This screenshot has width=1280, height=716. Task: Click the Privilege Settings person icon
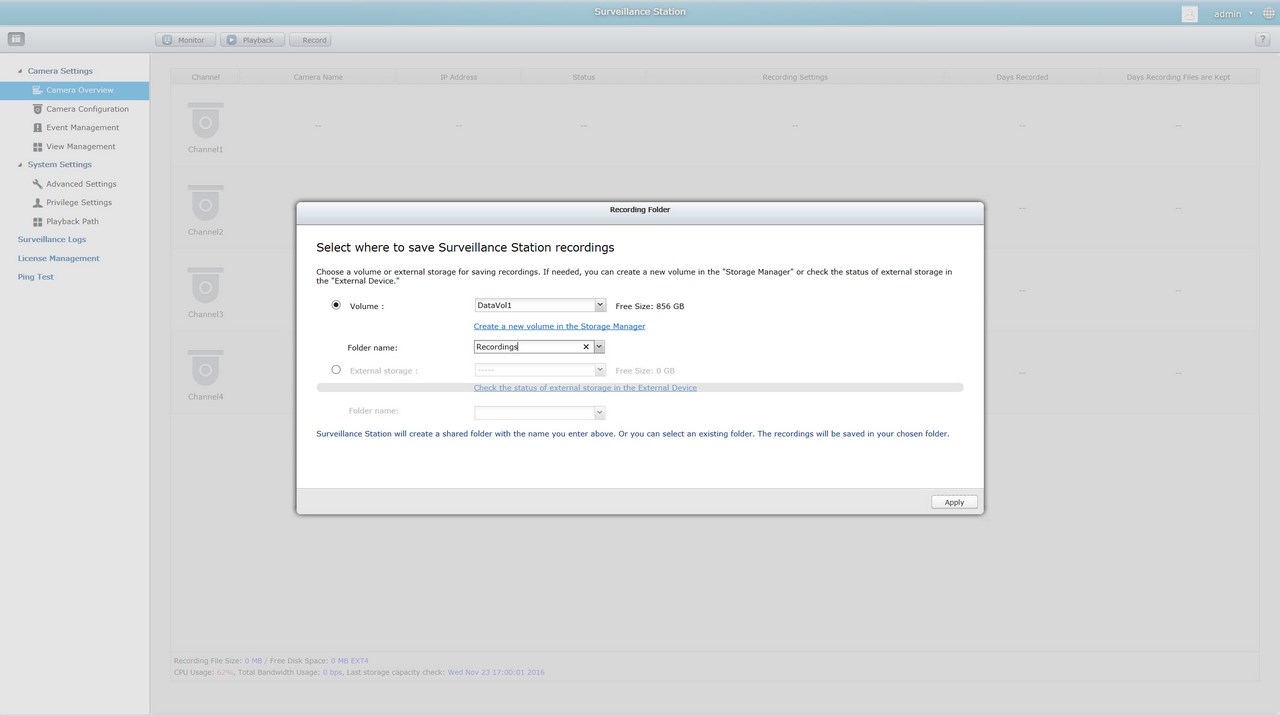pos(38,203)
